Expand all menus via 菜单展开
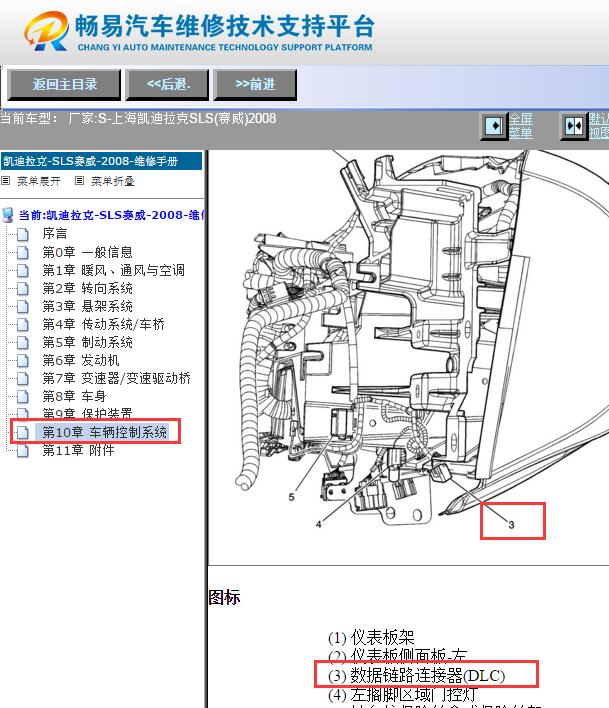609x708 pixels. click(x=39, y=181)
